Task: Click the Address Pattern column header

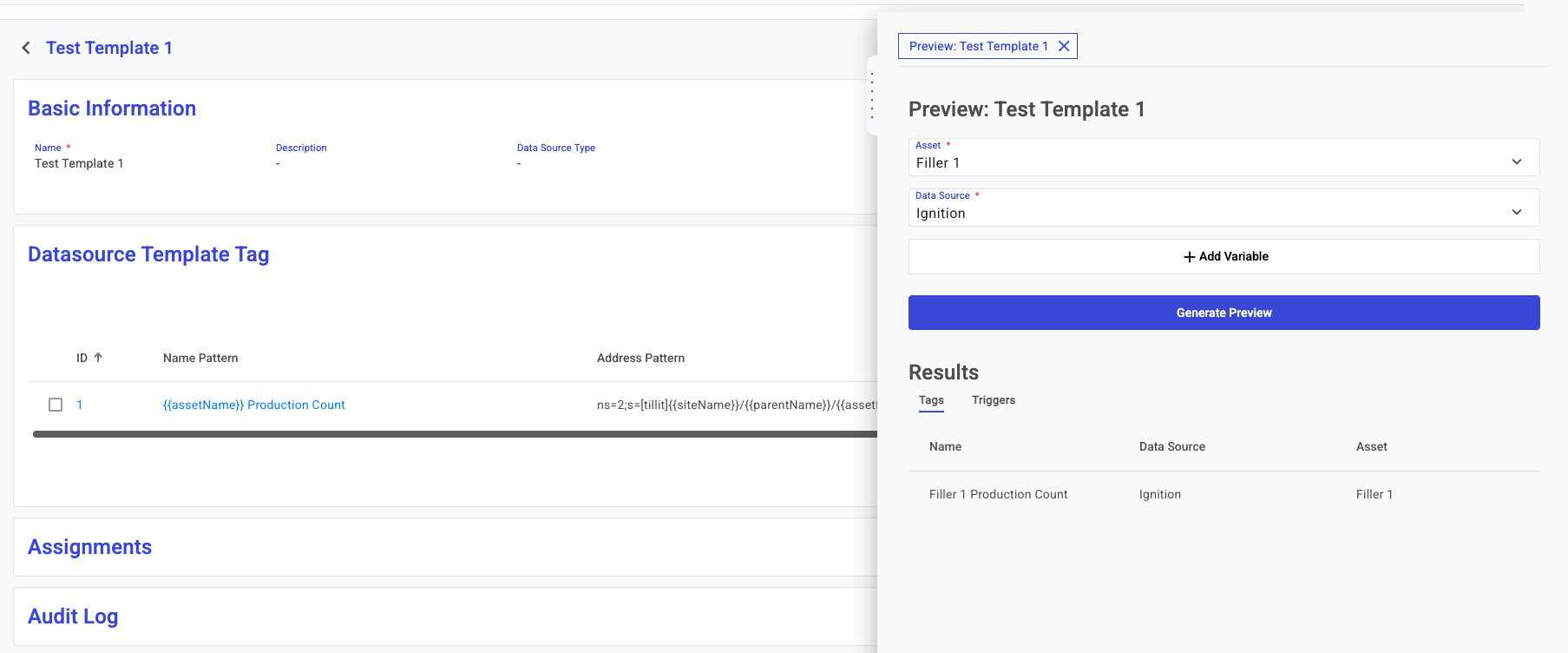Action: [640, 358]
